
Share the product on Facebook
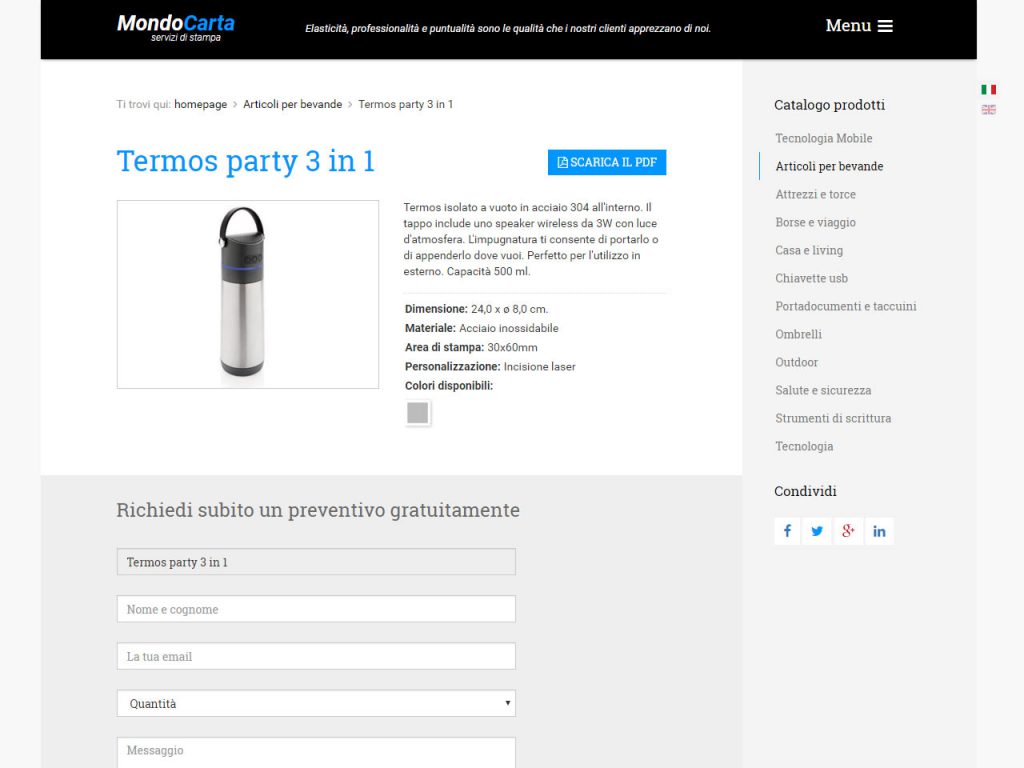tap(787, 531)
